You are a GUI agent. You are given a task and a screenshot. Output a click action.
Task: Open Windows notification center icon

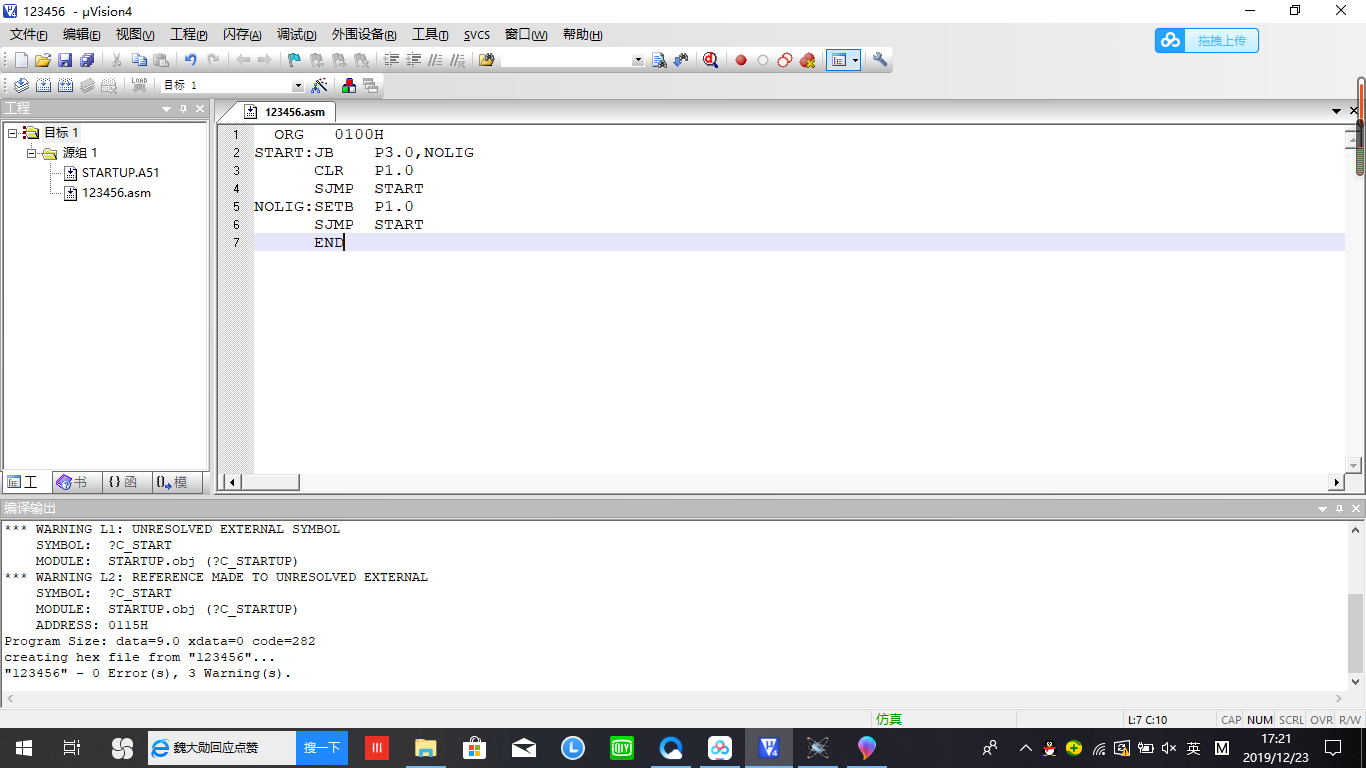[1333, 748]
